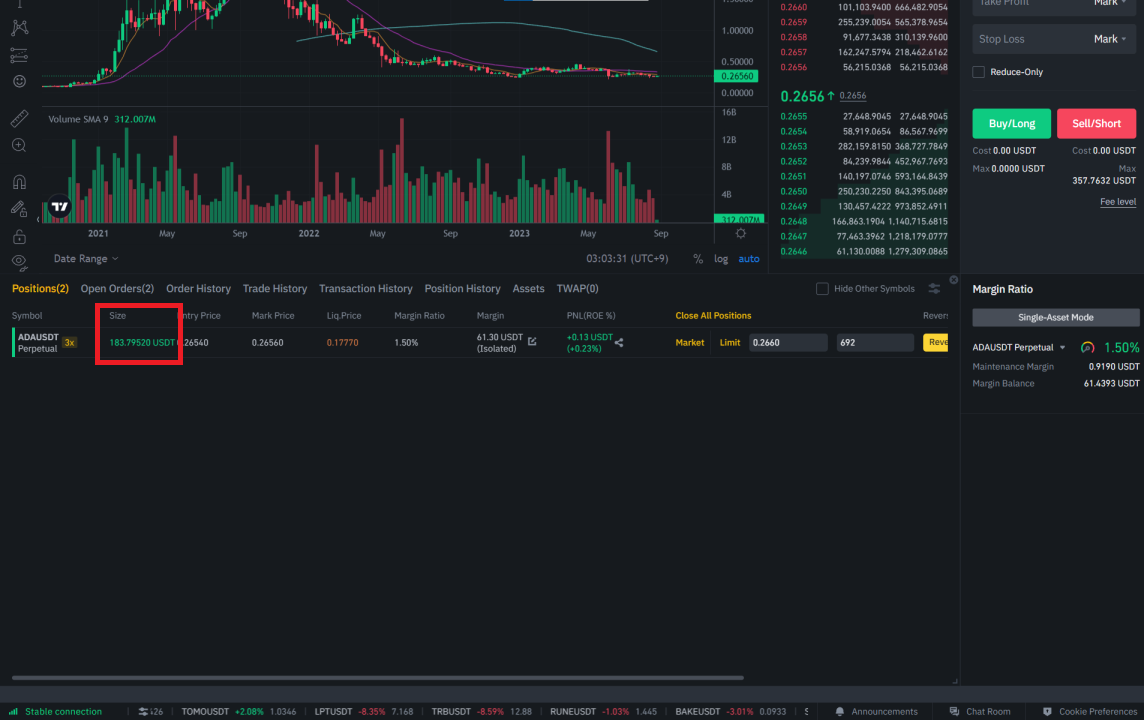Switch to the TWAP(0) tab
1144x720 pixels.
coord(577,289)
